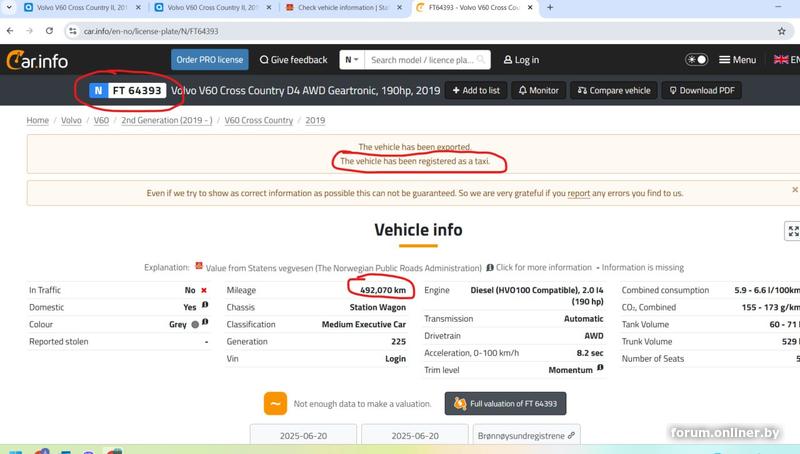800x454 pixels.
Task: Click Add to list button
Action: [476, 90]
